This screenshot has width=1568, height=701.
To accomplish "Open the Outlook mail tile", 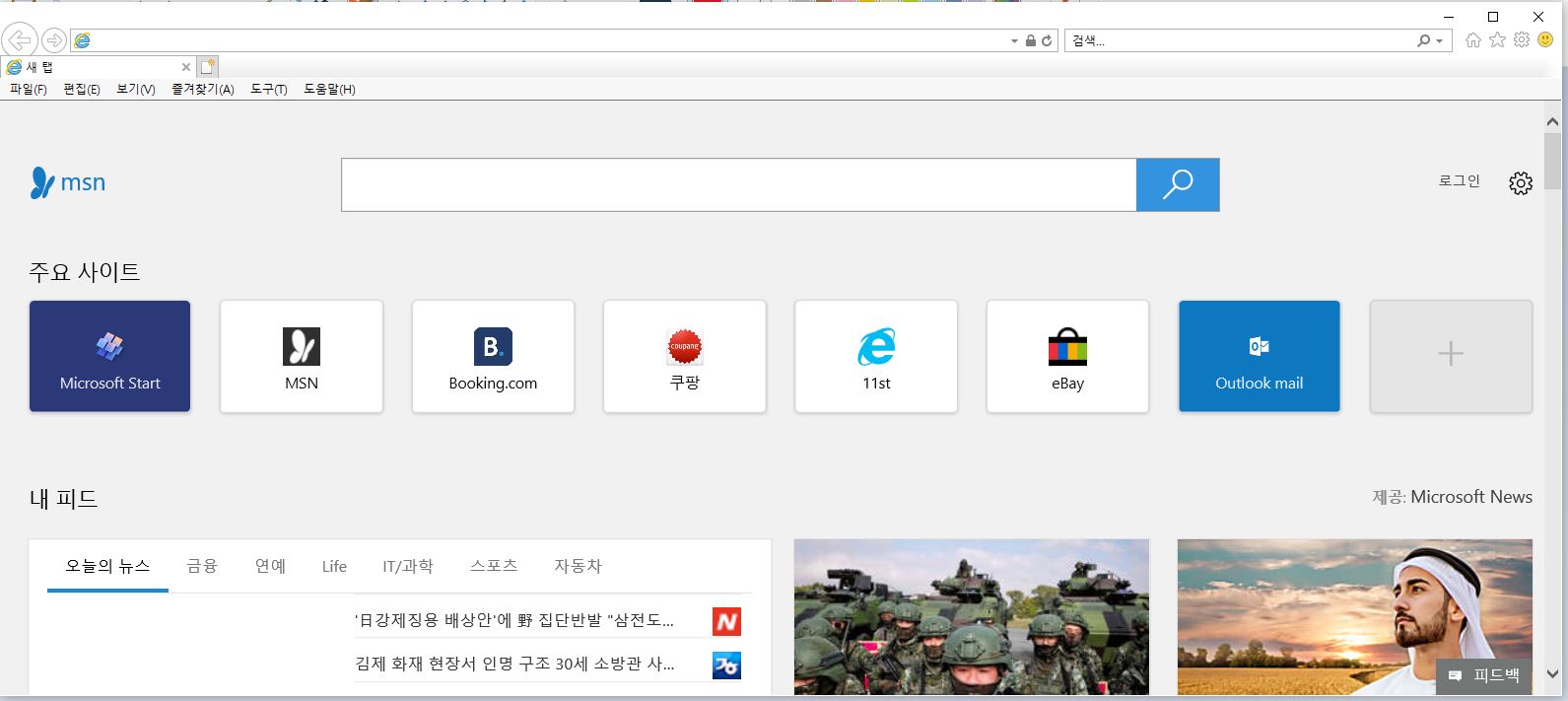I will (x=1260, y=356).
